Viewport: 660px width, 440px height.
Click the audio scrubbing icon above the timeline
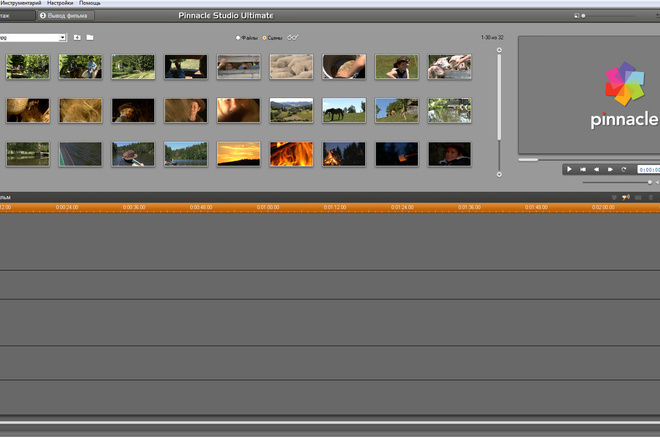[x=625, y=197]
